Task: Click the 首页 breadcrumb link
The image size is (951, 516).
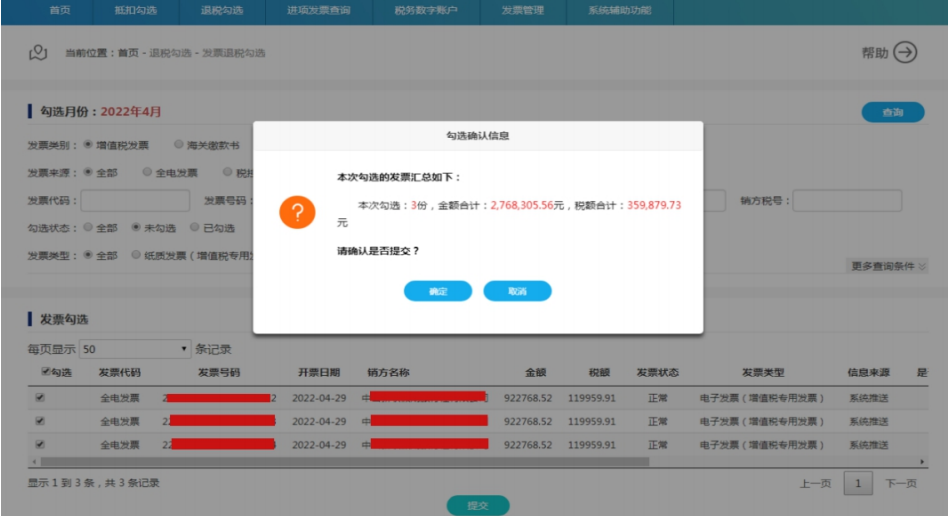Action: pyautogui.click(x=128, y=53)
